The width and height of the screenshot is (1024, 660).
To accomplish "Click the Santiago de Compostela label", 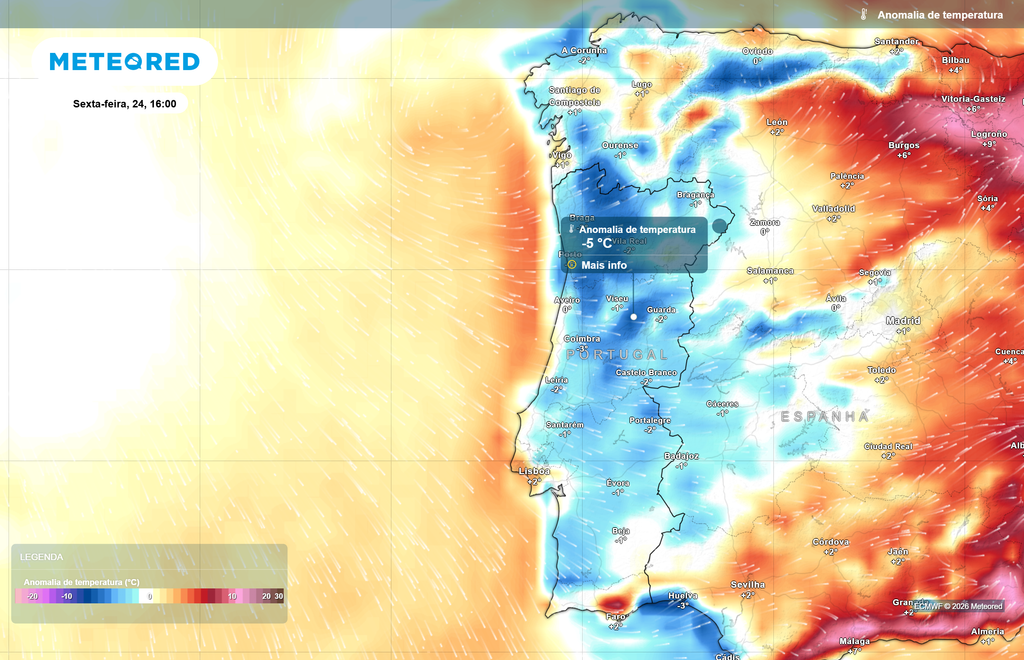I will click(x=575, y=96).
